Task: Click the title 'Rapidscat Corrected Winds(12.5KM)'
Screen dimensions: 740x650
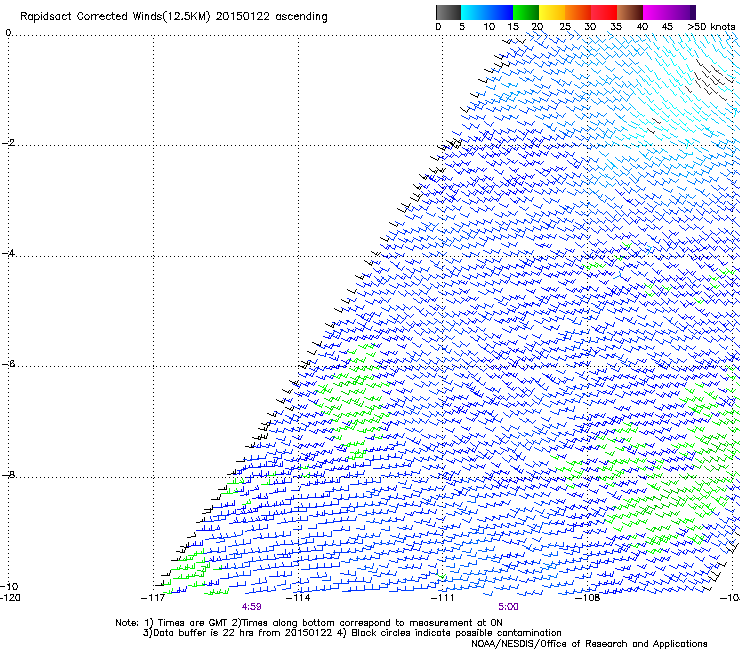Action: click(x=115, y=17)
